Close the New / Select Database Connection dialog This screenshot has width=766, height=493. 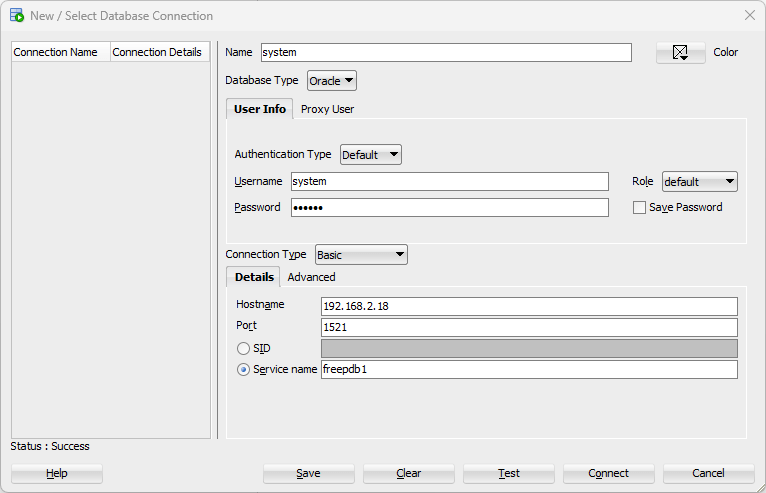click(750, 15)
